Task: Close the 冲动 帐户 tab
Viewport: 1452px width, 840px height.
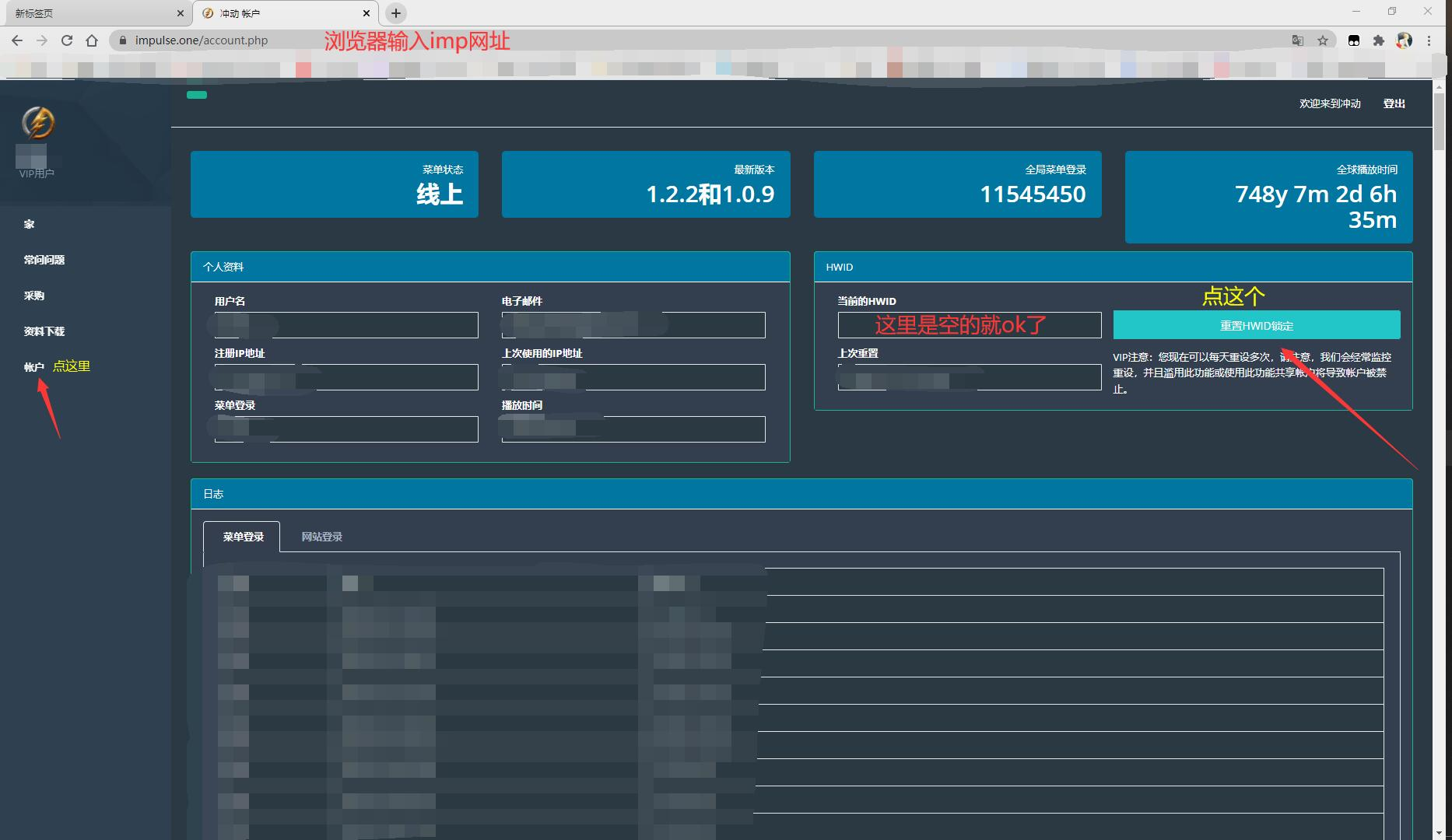Action: pyautogui.click(x=367, y=13)
